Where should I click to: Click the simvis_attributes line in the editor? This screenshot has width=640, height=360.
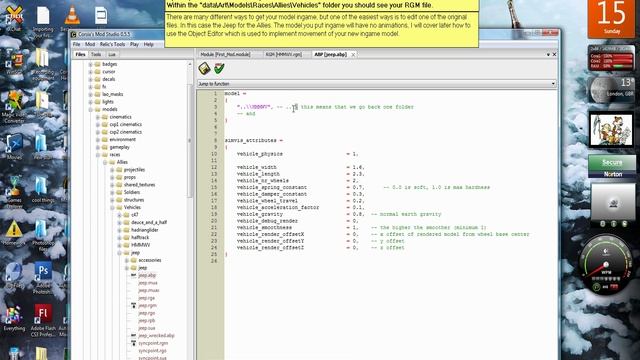[253, 140]
